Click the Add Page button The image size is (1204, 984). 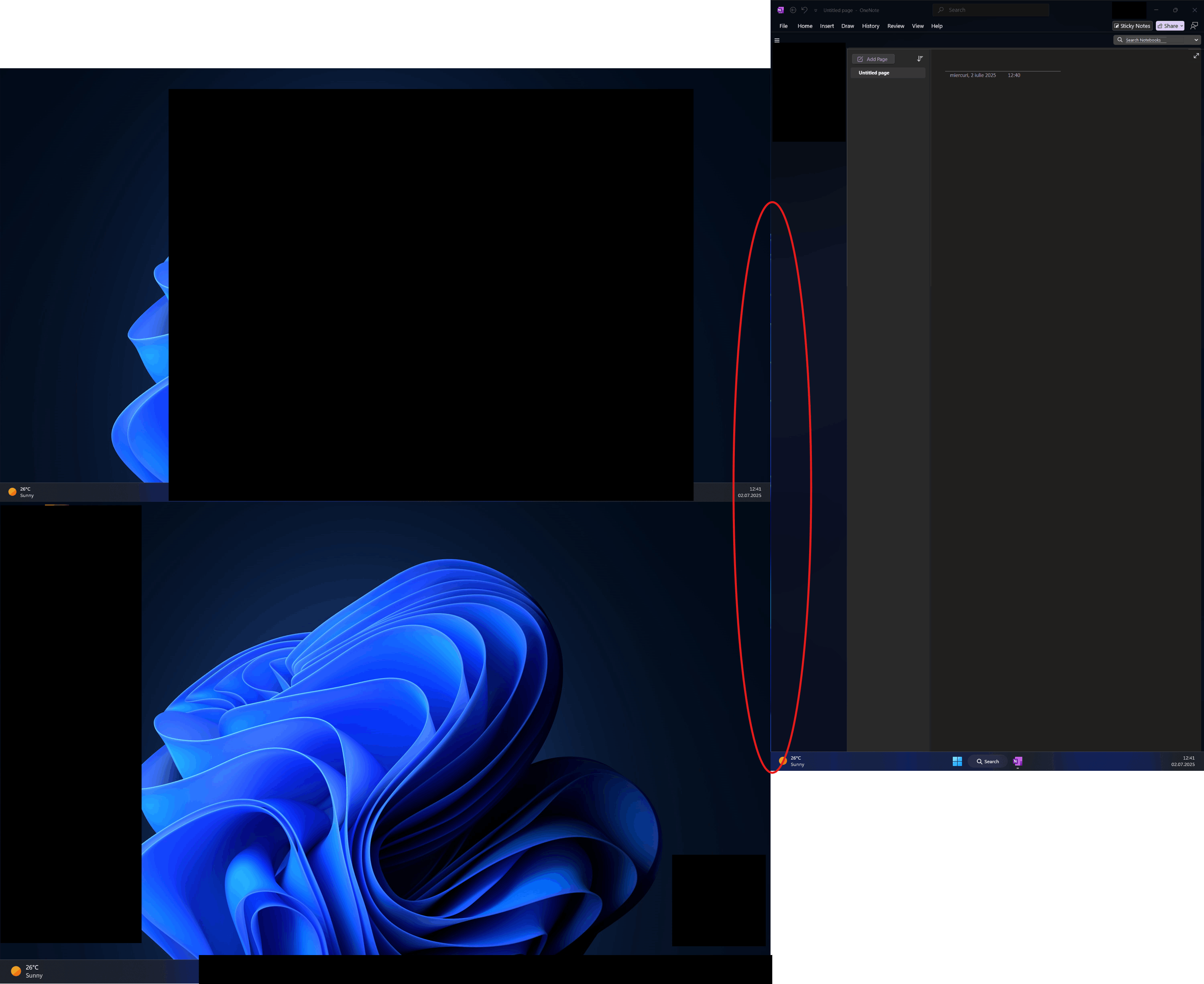tap(872, 59)
